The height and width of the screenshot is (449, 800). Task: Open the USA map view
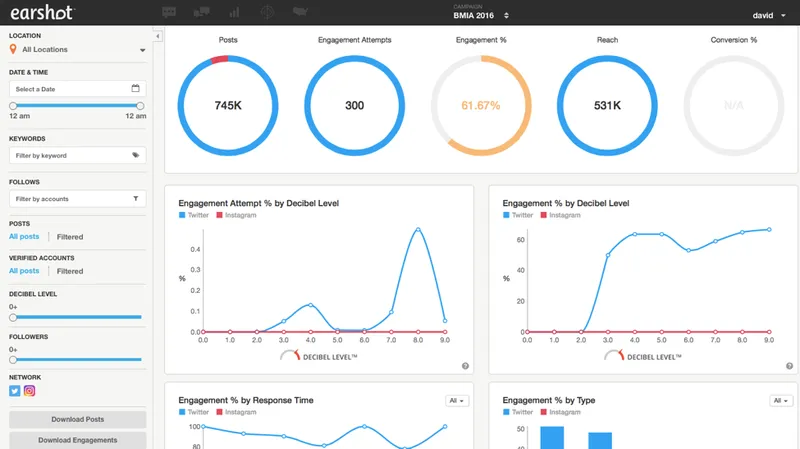[x=300, y=11]
